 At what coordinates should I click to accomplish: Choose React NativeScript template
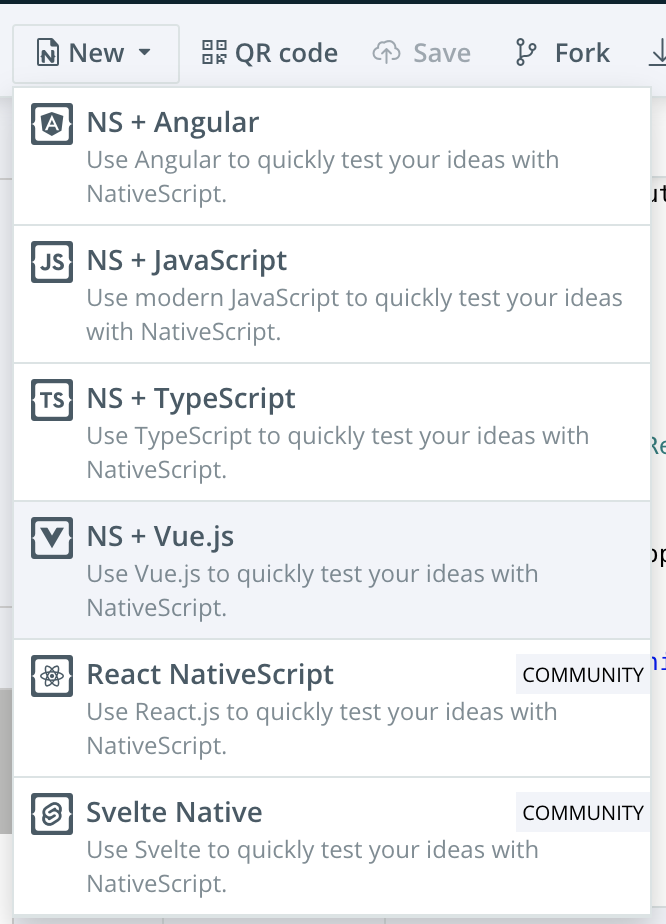point(332,708)
